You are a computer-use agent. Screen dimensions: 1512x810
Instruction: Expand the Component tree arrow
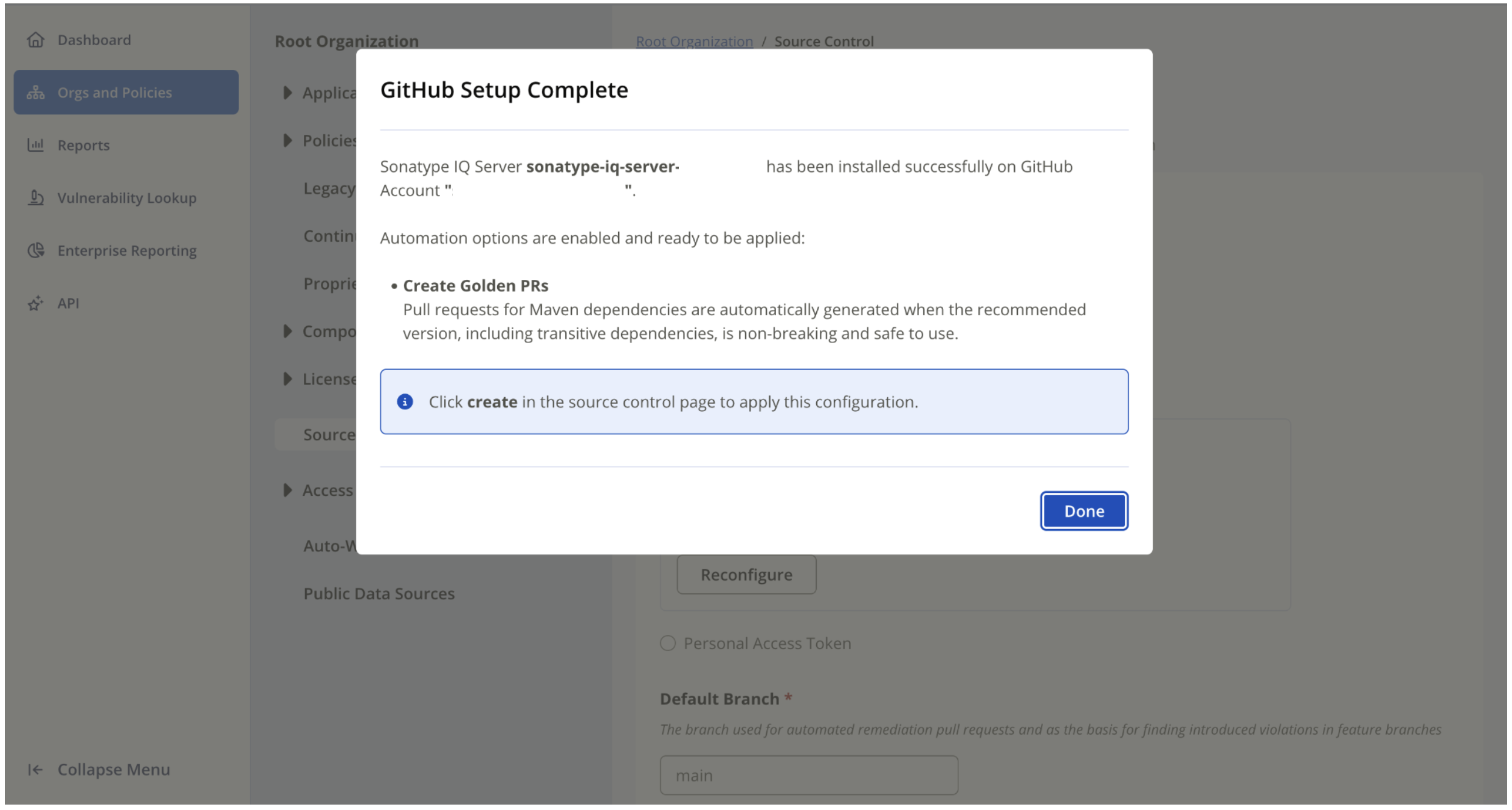(287, 331)
